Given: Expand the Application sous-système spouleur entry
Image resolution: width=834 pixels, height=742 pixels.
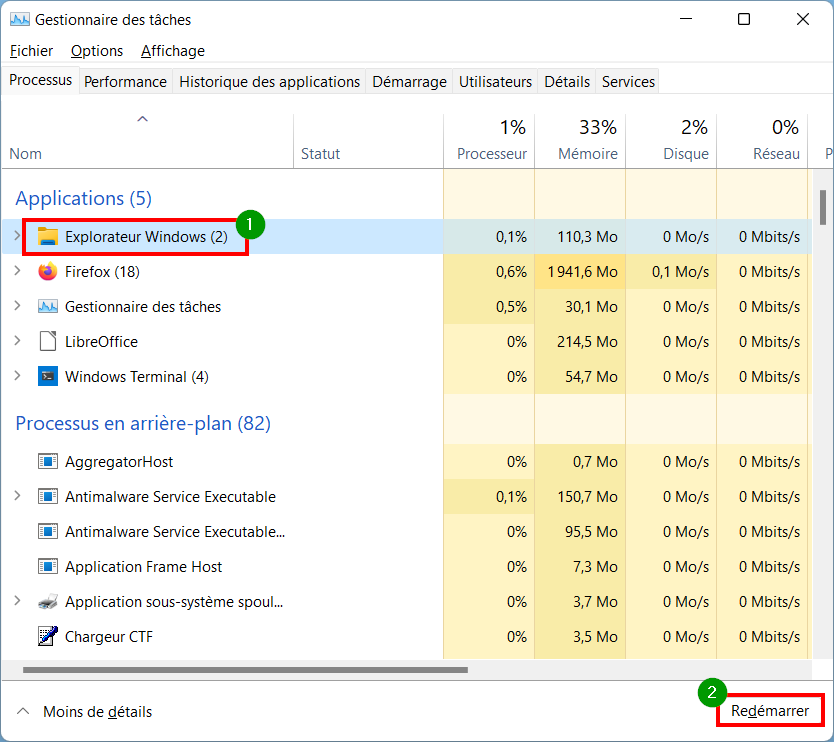Looking at the screenshot, I should tap(17, 601).
